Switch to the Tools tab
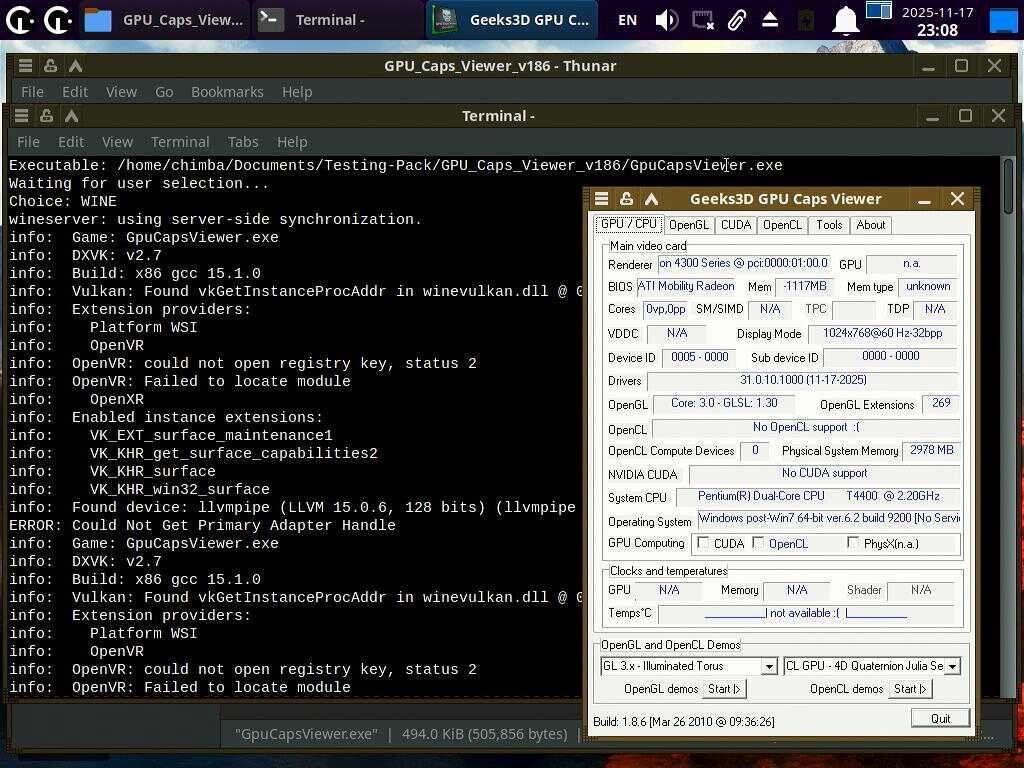Viewport: 1024px width, 768px height. (x=829, y=225)
